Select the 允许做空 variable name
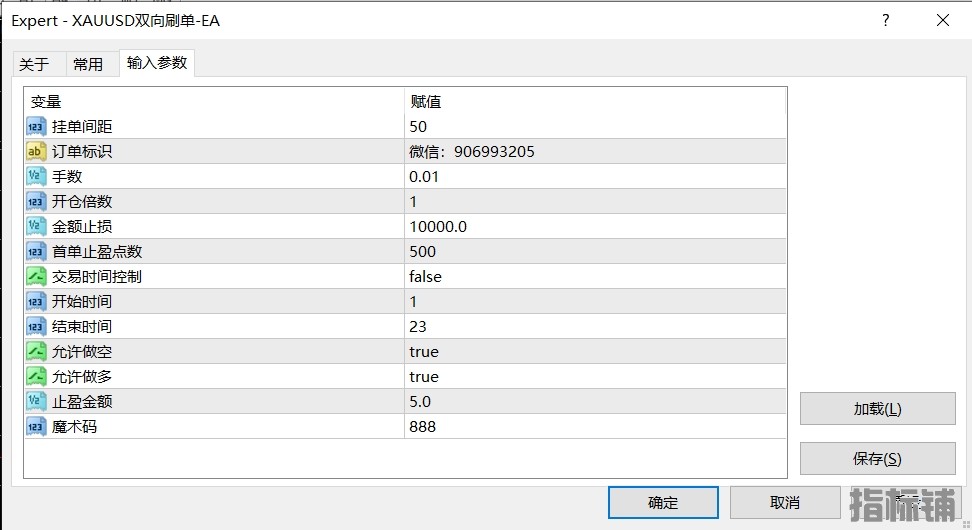The height and width of the screenshot is (530, 972). [x=82, y=351]
